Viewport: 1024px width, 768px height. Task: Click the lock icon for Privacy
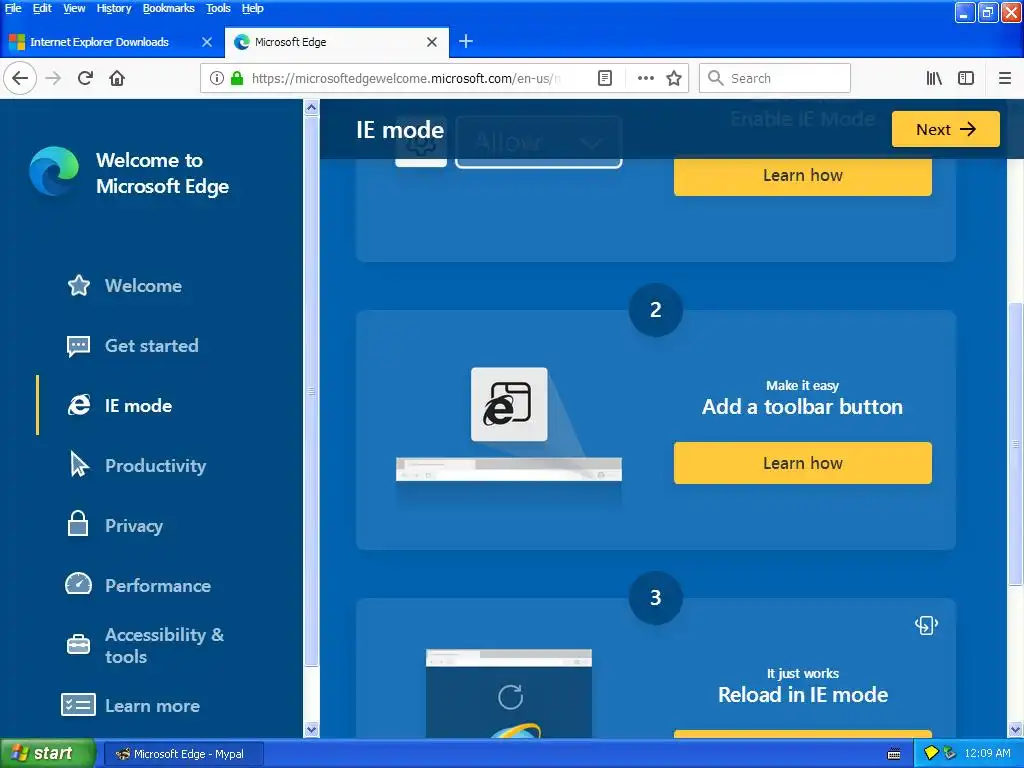coord(78,524)
